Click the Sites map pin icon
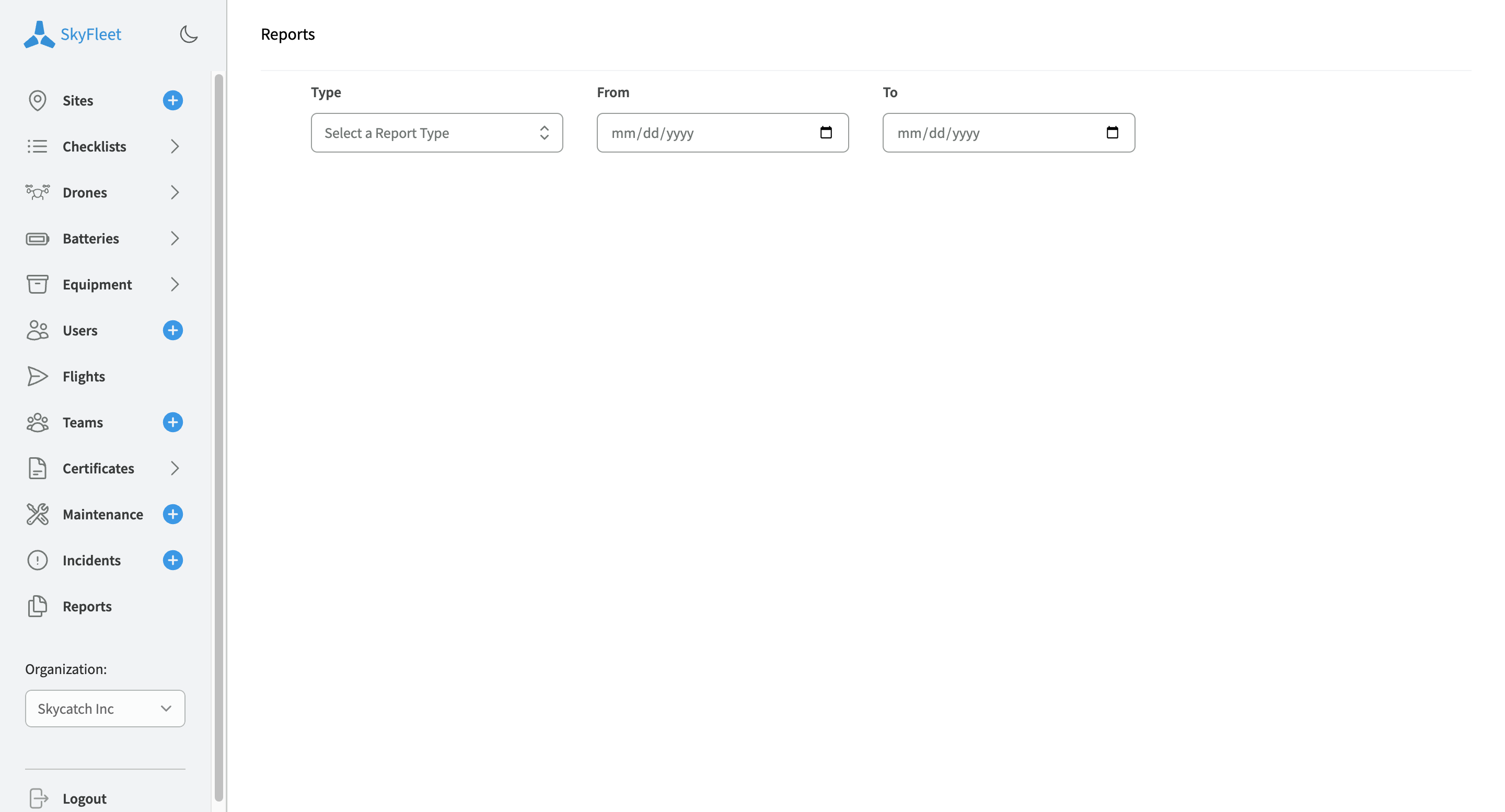 (x=38, y=100)
